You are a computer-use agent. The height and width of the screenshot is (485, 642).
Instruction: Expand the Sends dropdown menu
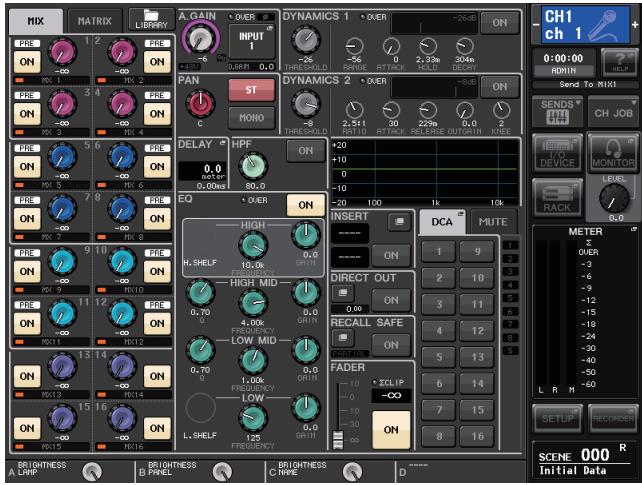click(557, 112)
